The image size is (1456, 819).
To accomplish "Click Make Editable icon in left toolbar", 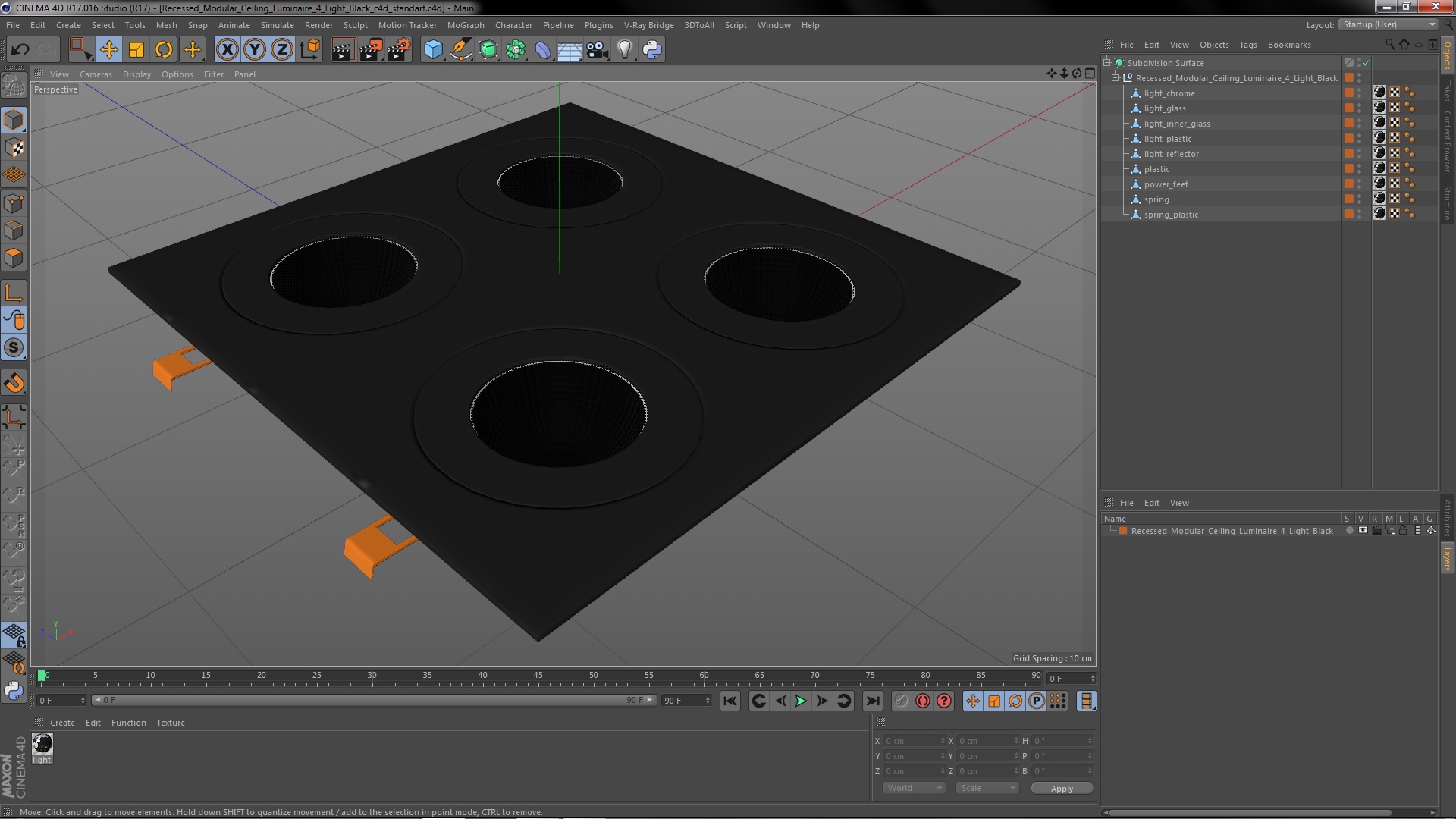I will (x=14, y=85).
